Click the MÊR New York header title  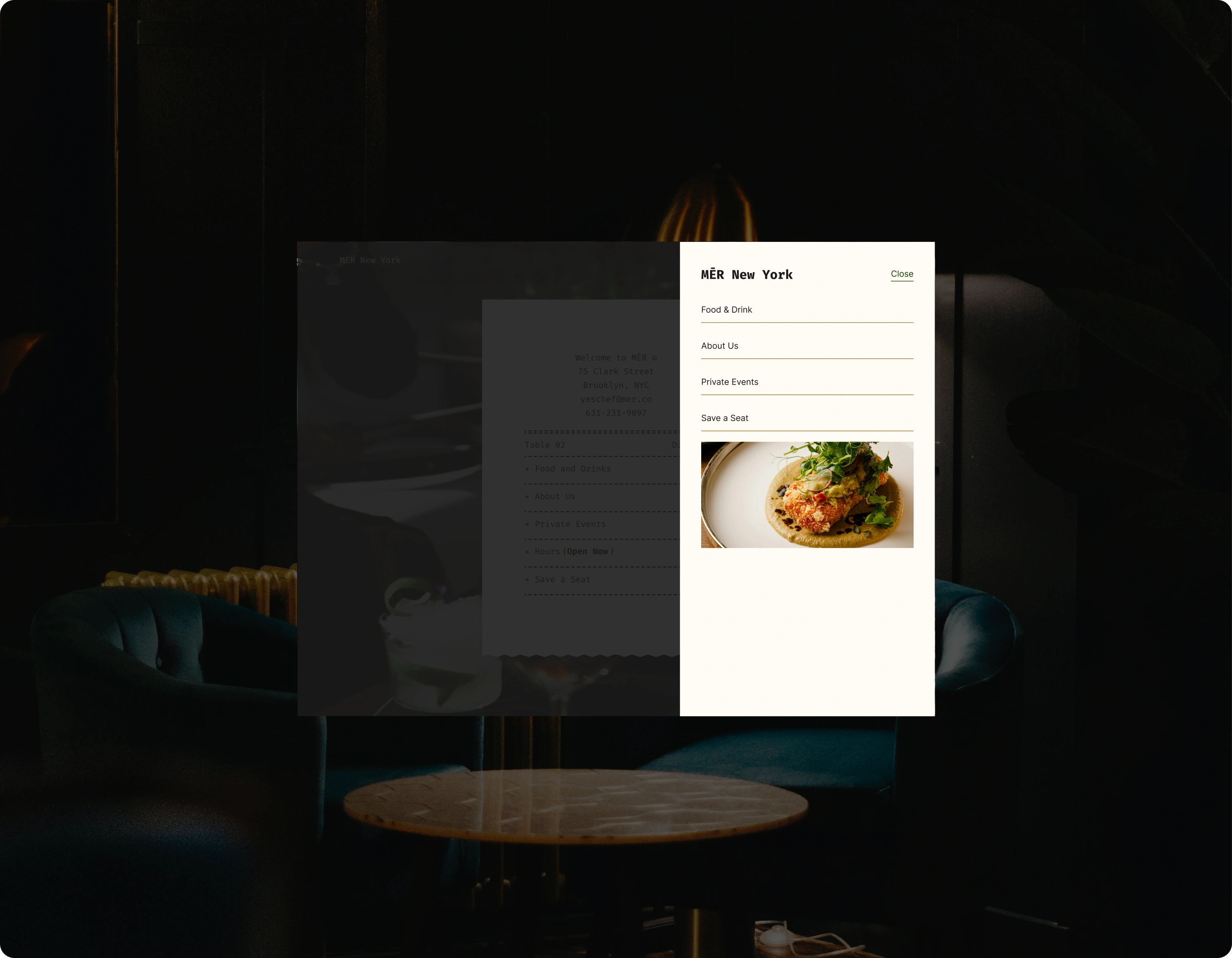click(747, 274)
